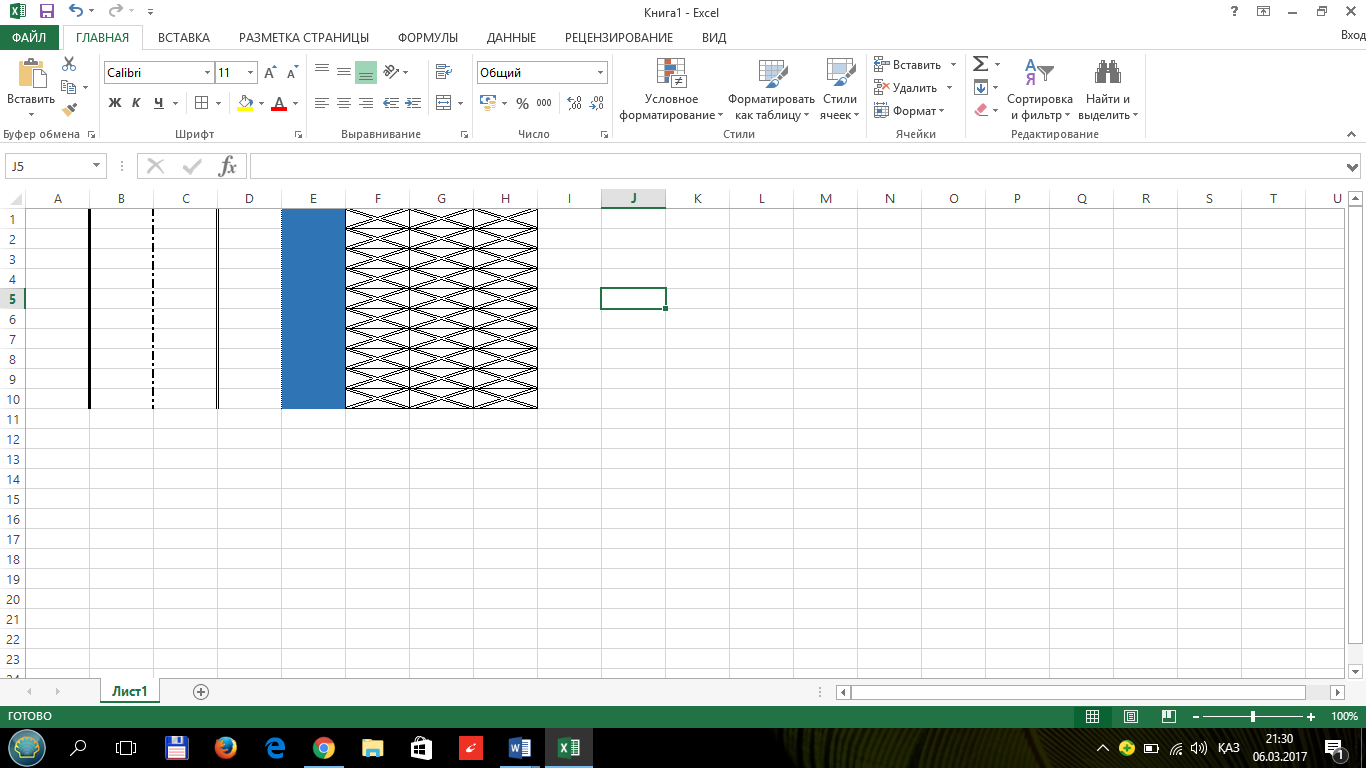This screenshot has height=768, width=1366.
Task: Copy the selection using the Copy icon
Action: (69, 87)
